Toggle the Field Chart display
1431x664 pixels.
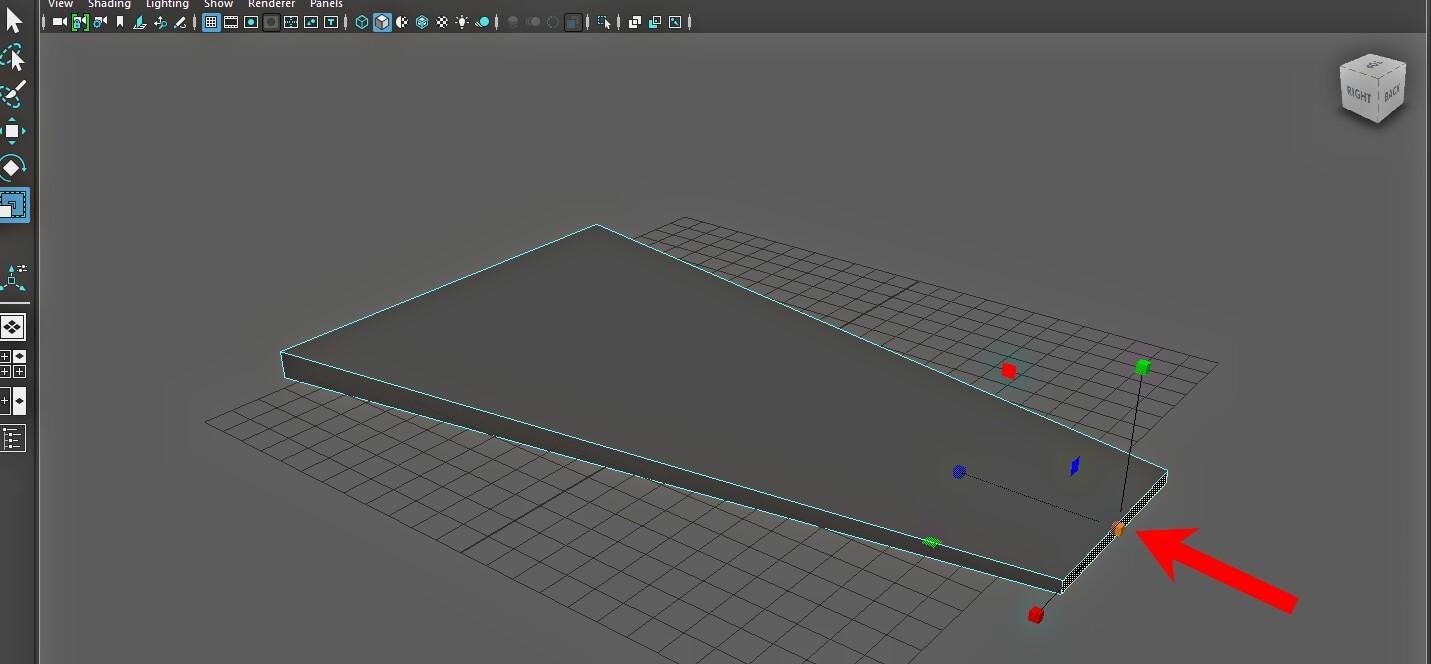pos(291,22)
